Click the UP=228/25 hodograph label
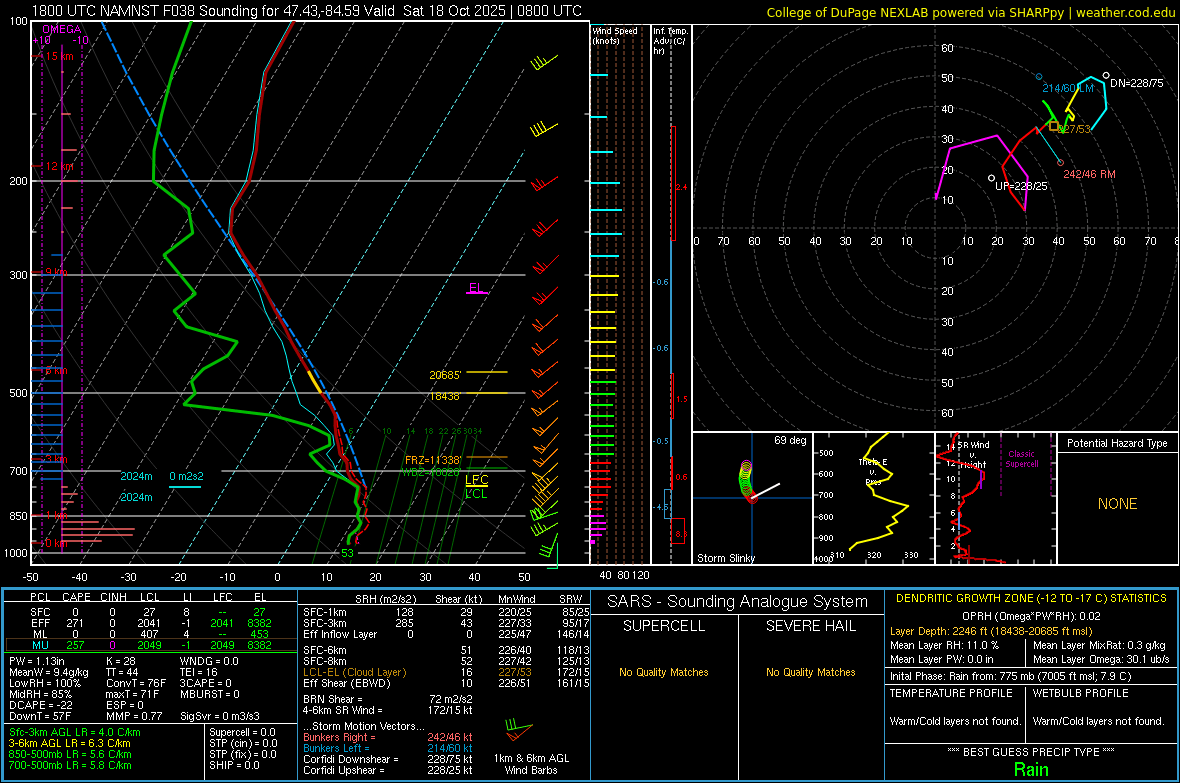Image resolution: width=1180 pixels, height=783 pixels. coord(1020,186)
